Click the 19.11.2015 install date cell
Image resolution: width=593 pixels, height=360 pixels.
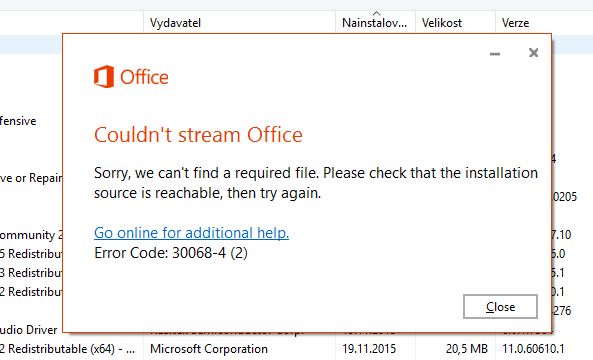369,349
